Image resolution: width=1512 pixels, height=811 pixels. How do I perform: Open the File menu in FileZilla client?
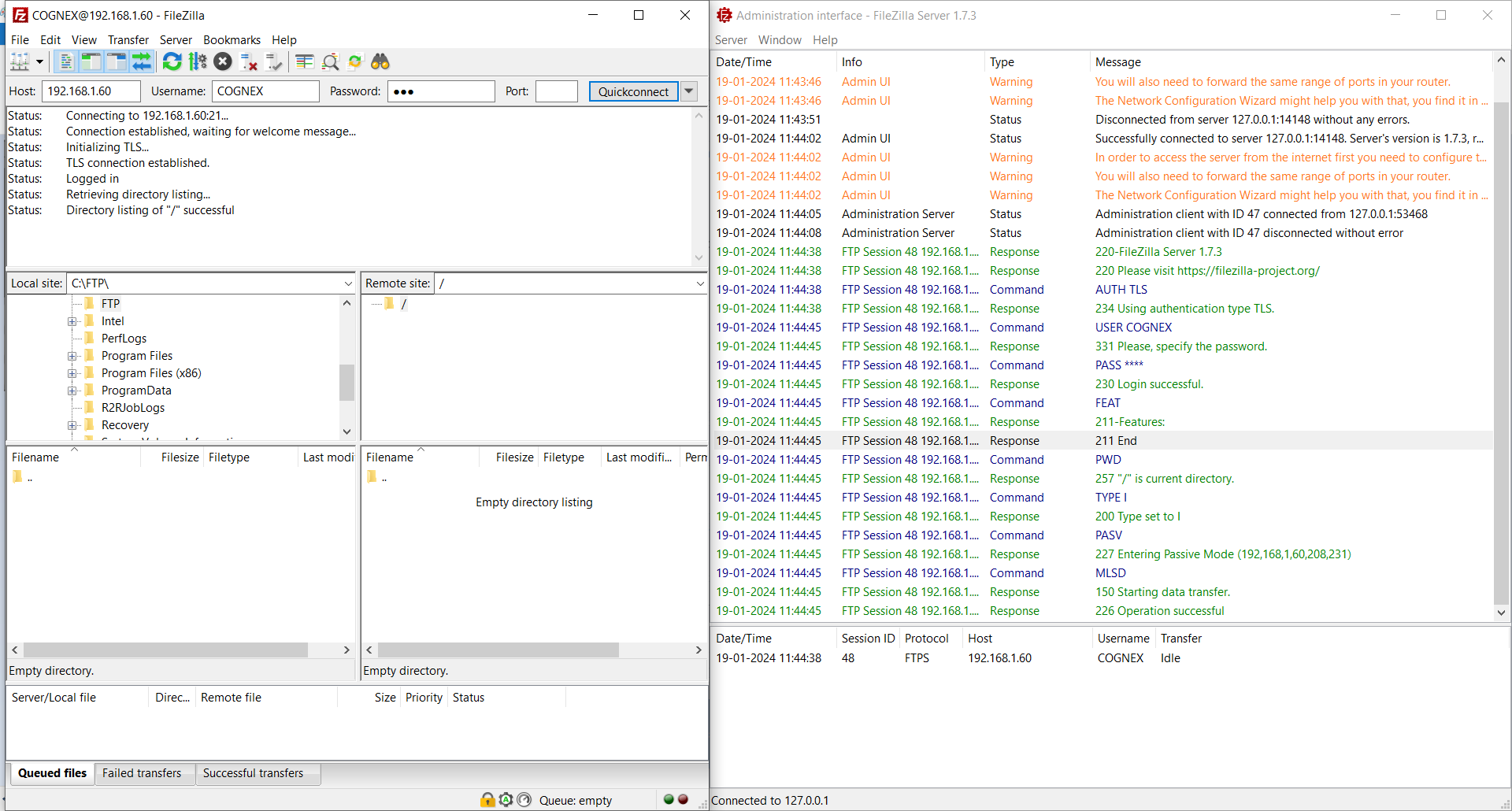(20, 39)
